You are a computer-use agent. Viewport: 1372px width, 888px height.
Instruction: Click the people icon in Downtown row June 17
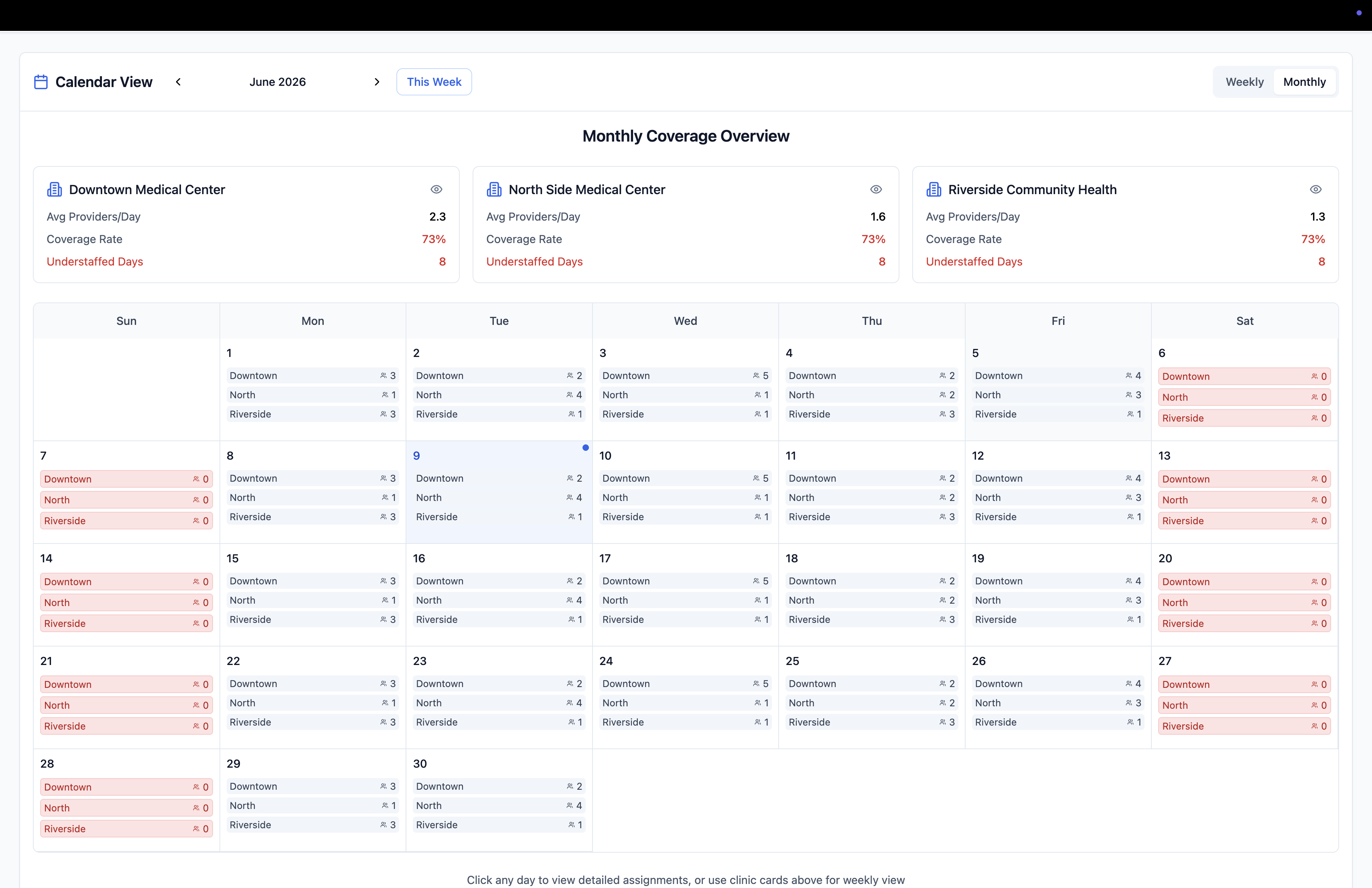tap(756, 581)
